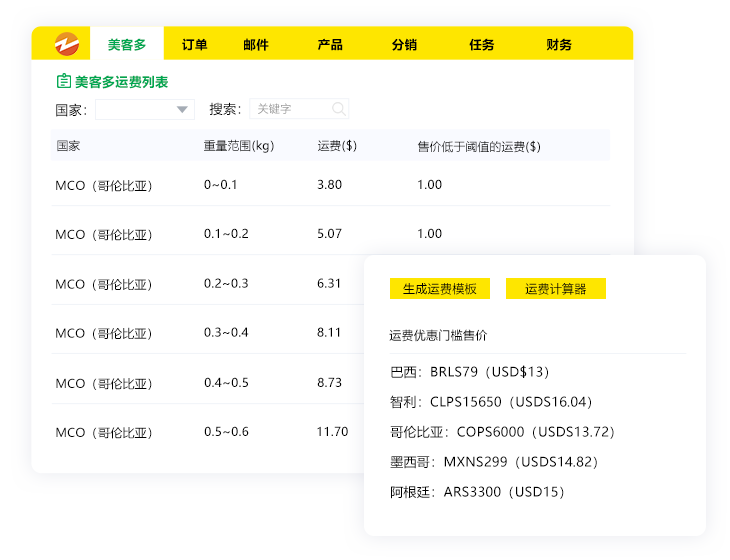Open the 分销 tab
Image resolution: width=730 pixels, height=560 pixels.
coord(405,45)
